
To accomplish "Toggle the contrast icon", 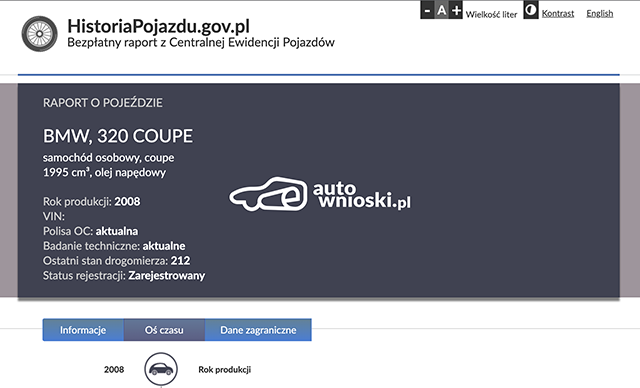I will pos(531,10).
